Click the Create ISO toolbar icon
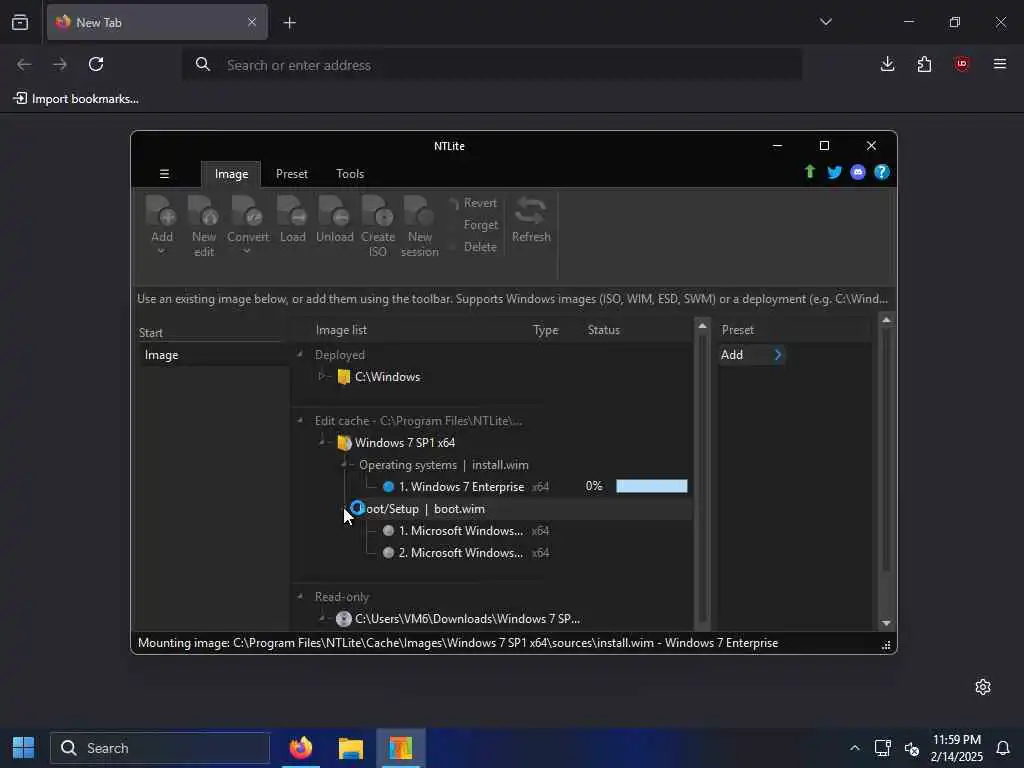Viewport: 1024px width, 768px height. (377, 212)
